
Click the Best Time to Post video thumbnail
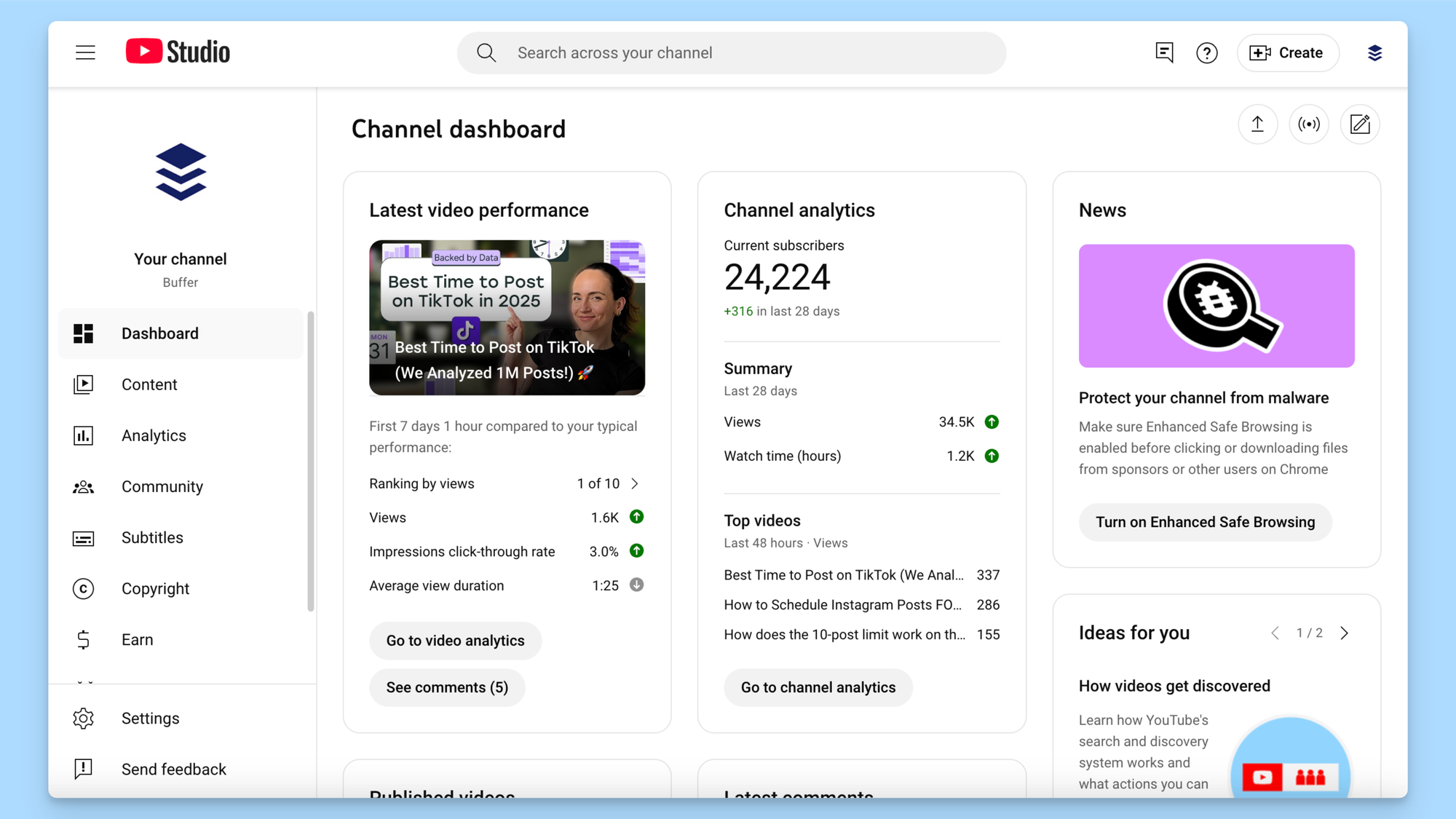click(x=507, y=318)
